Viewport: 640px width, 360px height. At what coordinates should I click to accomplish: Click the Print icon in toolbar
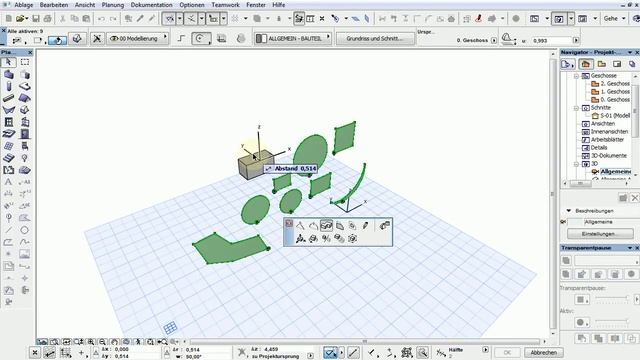[48, 19]
